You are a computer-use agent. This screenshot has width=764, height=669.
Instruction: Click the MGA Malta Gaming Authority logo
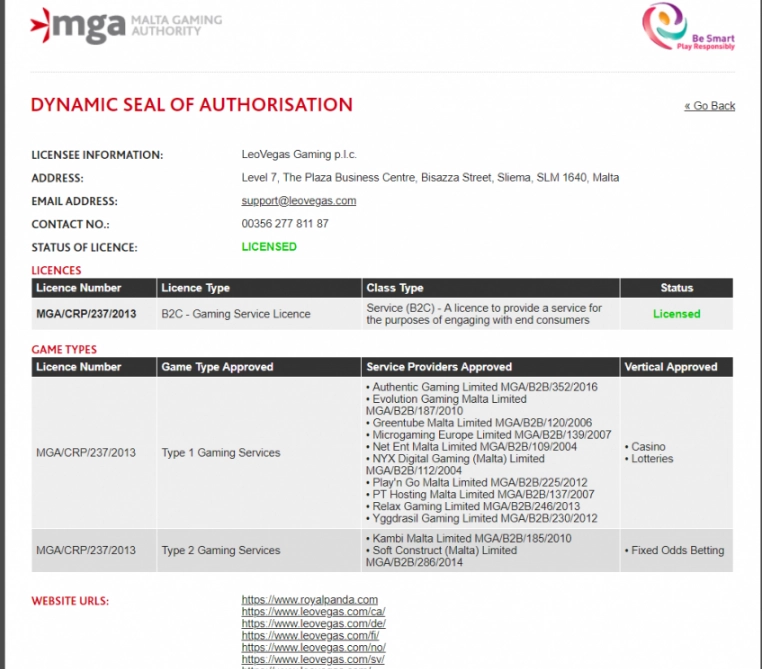(126, 26)
